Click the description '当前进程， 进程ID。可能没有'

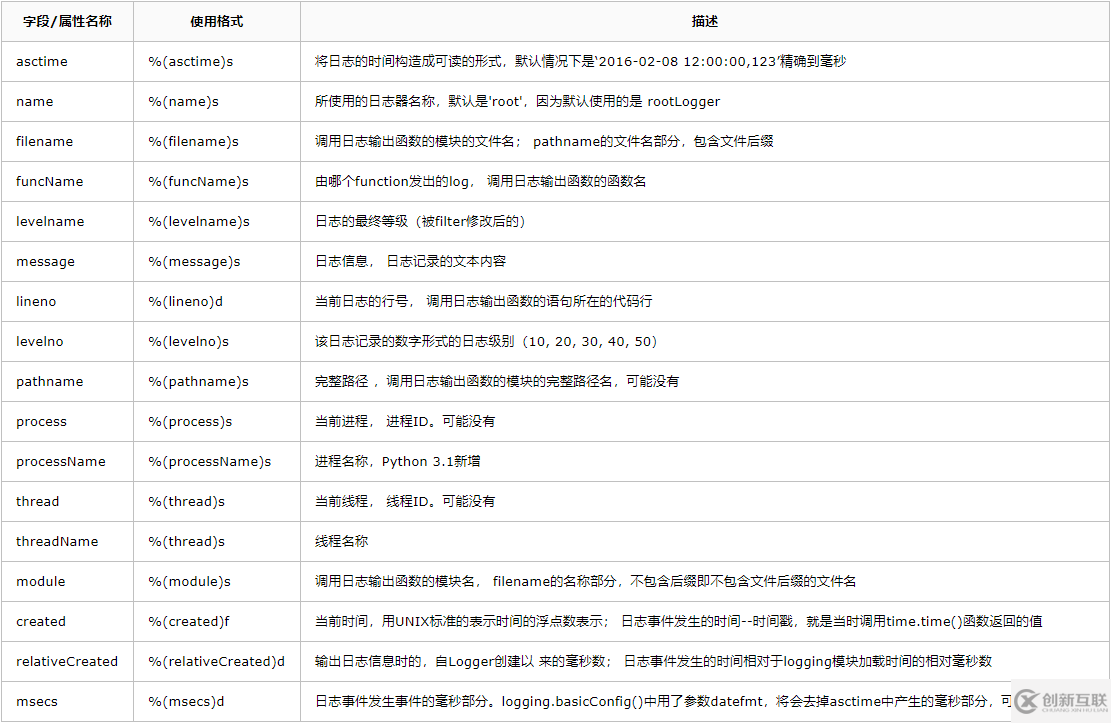point(705,422)
